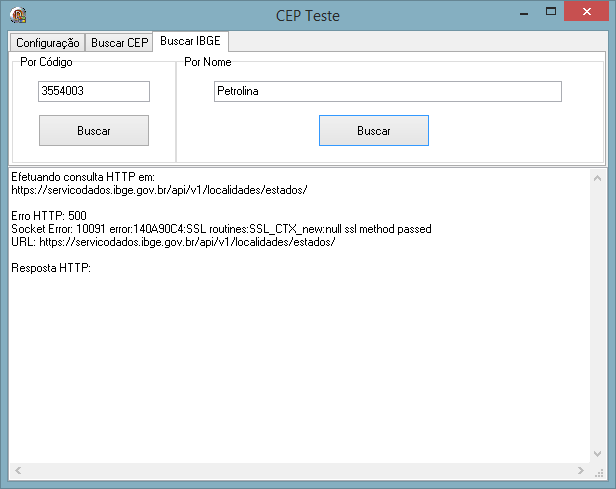Focus the Por Nome input with Petrolina
This screenshot has height=489, width=616.
(388, 91)
